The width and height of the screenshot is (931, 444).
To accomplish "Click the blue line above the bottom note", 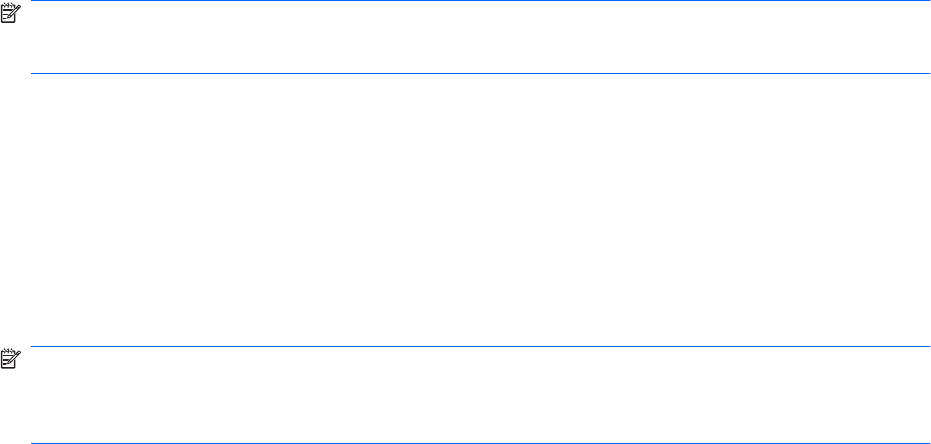I will point(480,347).
